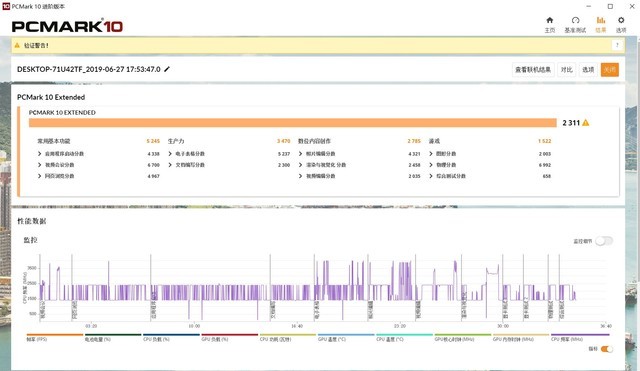Select the CPU 温度 (°C) legend swatch
The height and width of the screenshot is (371, 640).
(404, 335)
